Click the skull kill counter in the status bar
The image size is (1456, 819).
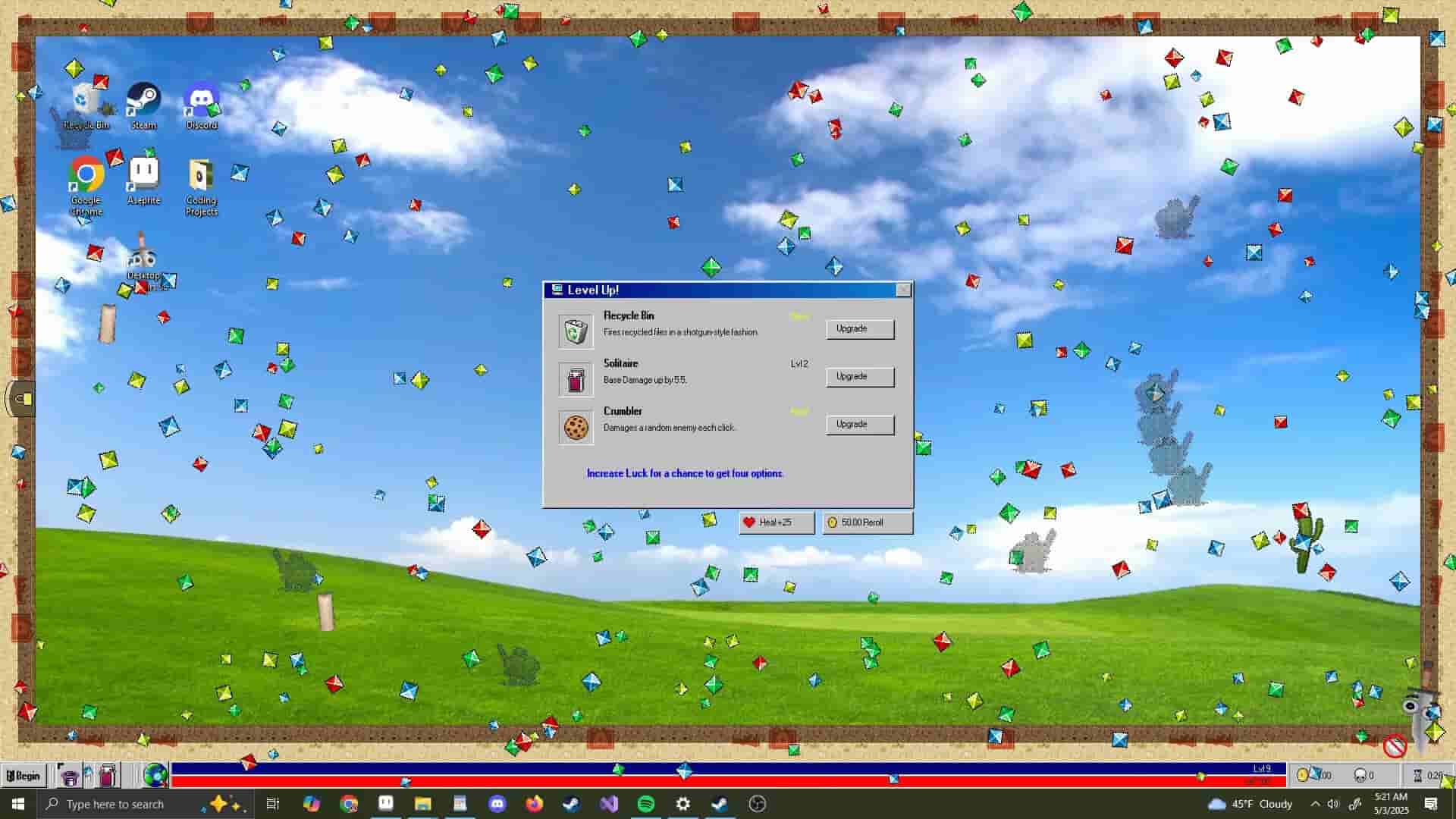click(x=1359, y=774)
